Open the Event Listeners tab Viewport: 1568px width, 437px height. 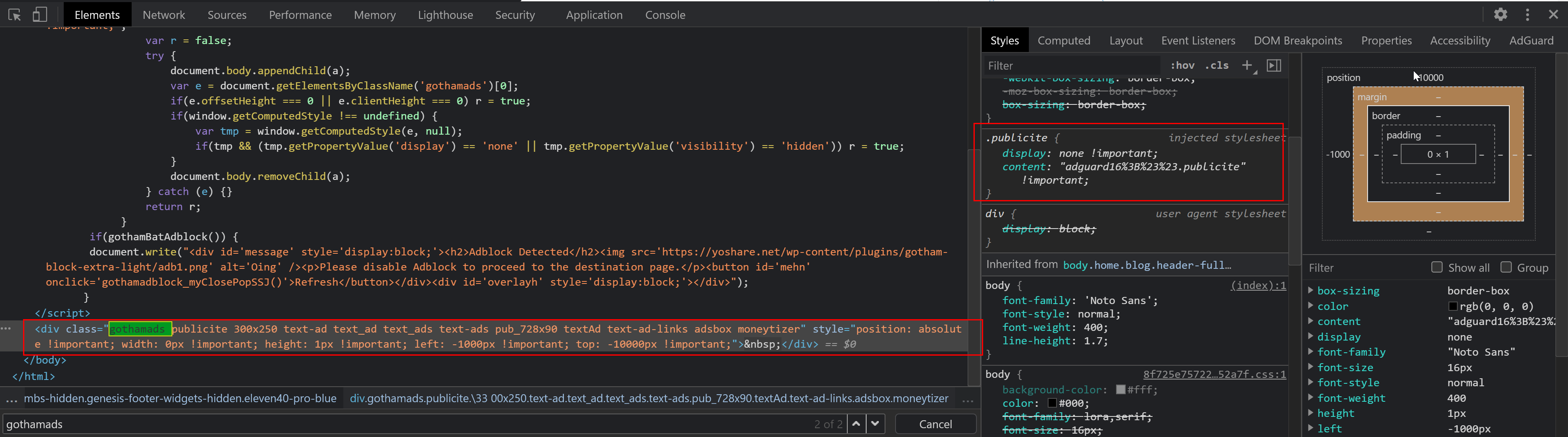tap(1198, 40)
